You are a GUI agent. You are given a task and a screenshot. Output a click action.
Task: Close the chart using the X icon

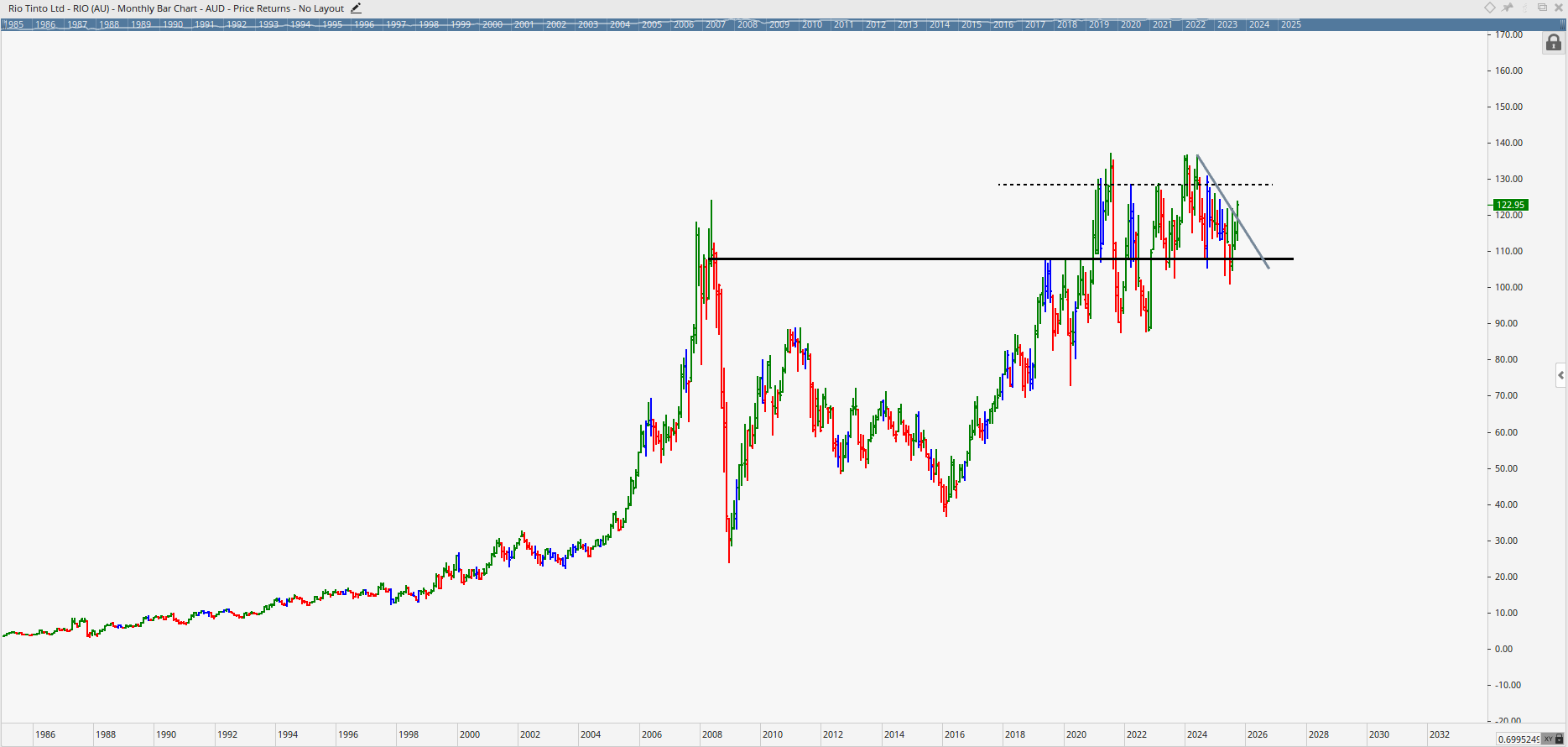[1559, 8]
